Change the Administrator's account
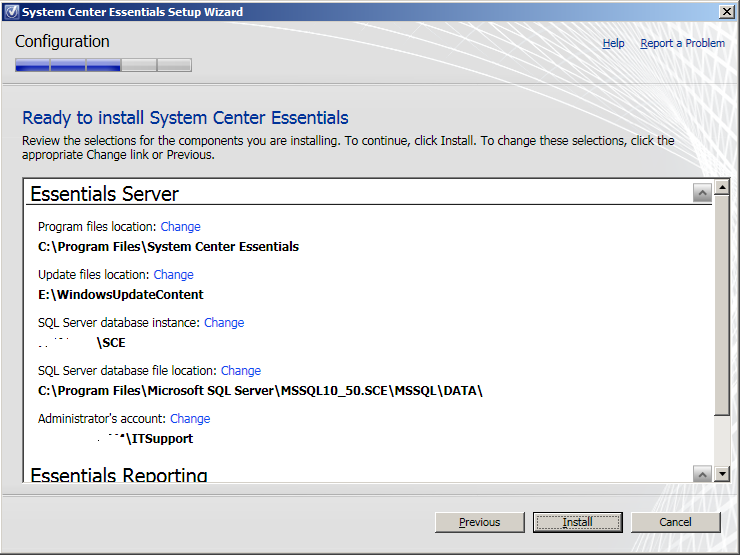 [x=190, y=419]
